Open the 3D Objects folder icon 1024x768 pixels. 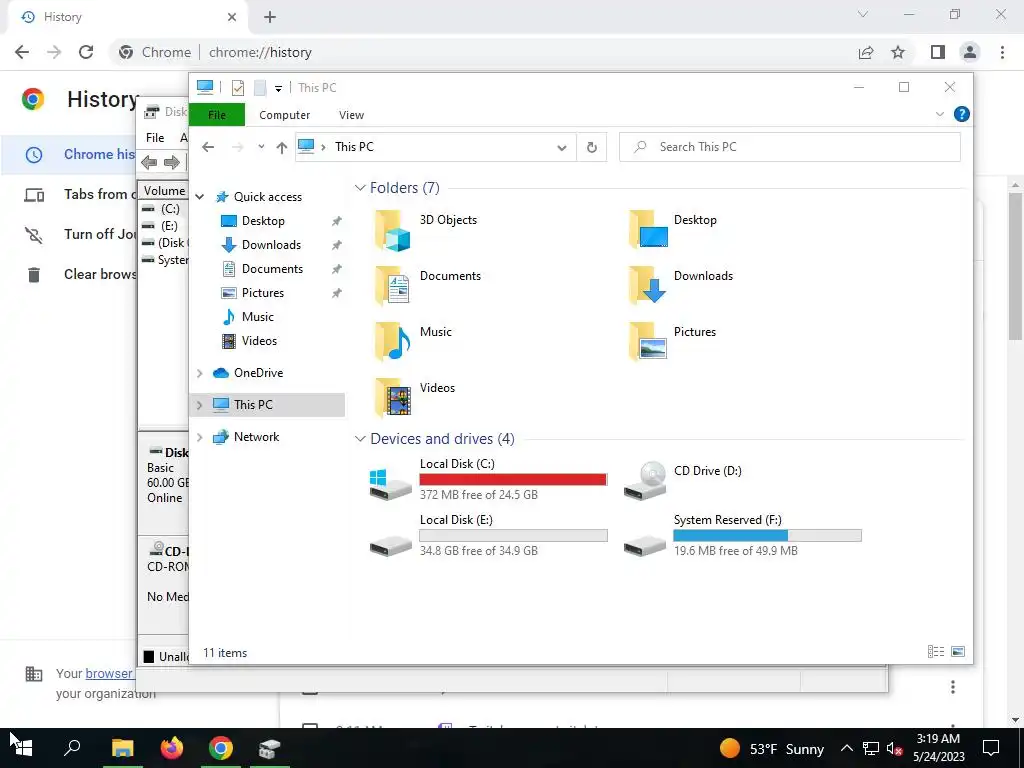tap(392, 230)
